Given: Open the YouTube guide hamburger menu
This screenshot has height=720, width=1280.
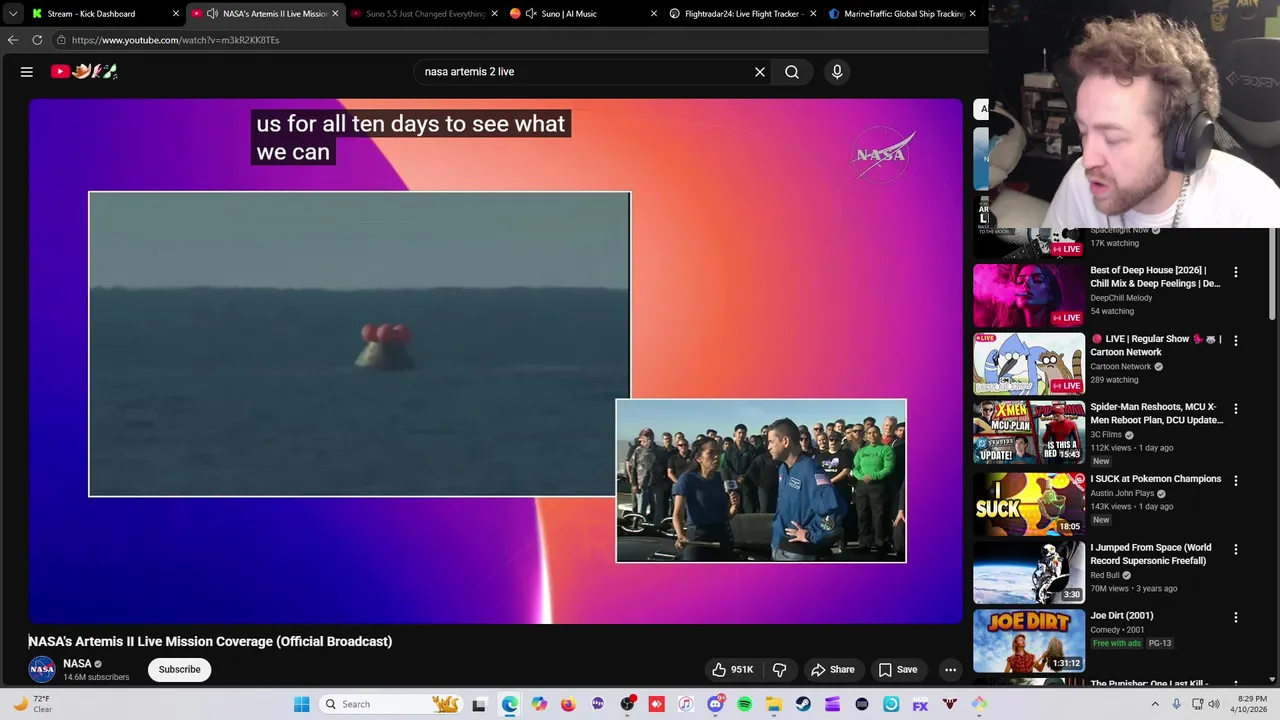Looking at the screenshot, I should (27, 72).
